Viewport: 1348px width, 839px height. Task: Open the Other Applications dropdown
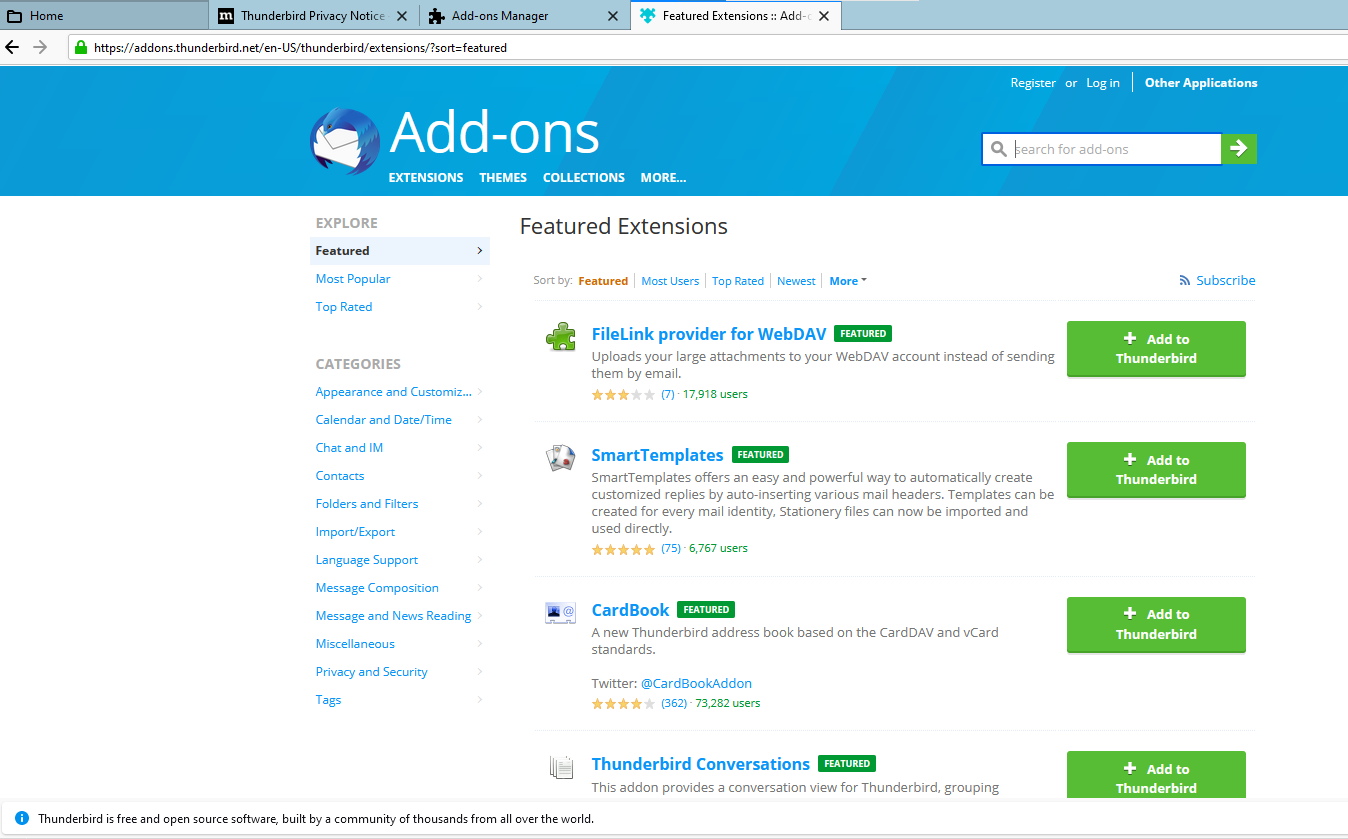point(1201,83)
